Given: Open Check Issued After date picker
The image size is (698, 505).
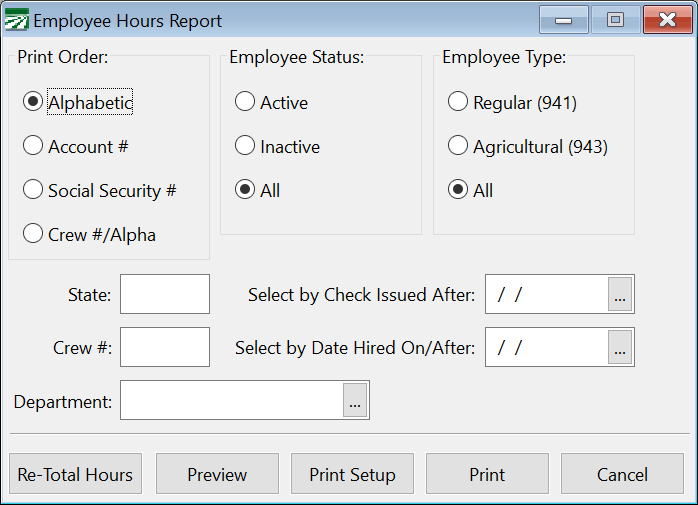Looking at the screenshot, I should click(620, 294).
